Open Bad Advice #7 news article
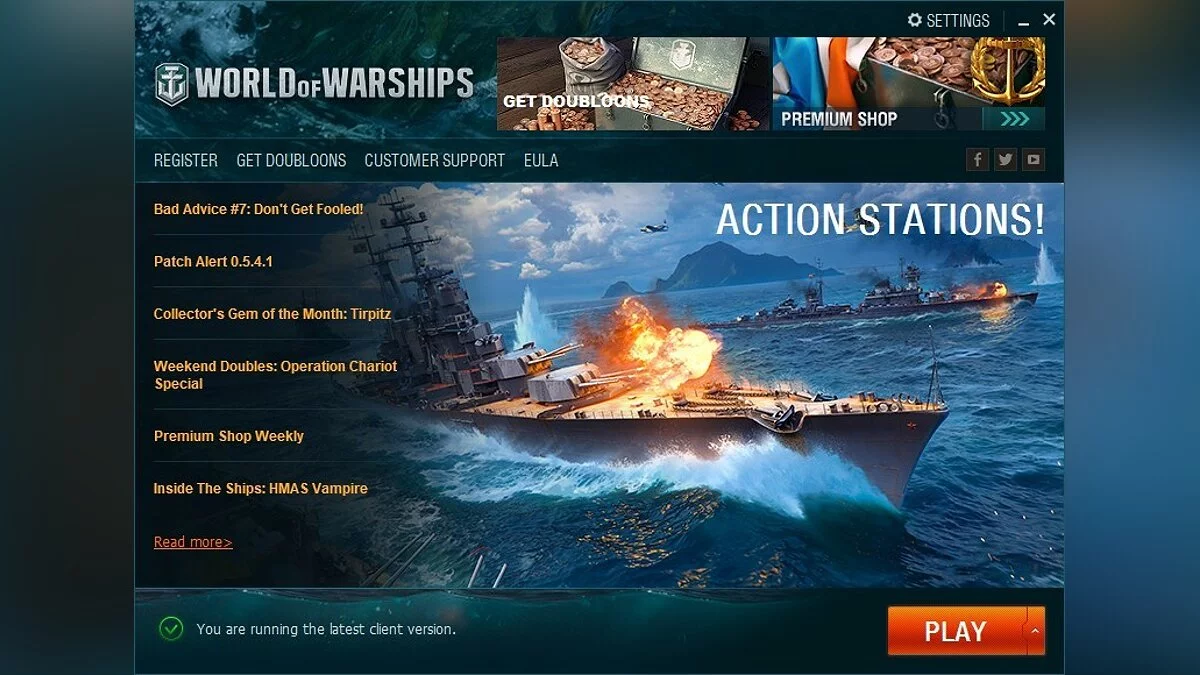The width and height of the screenshot is (1200, 675). pyautogui.click(x=259, y=209)
